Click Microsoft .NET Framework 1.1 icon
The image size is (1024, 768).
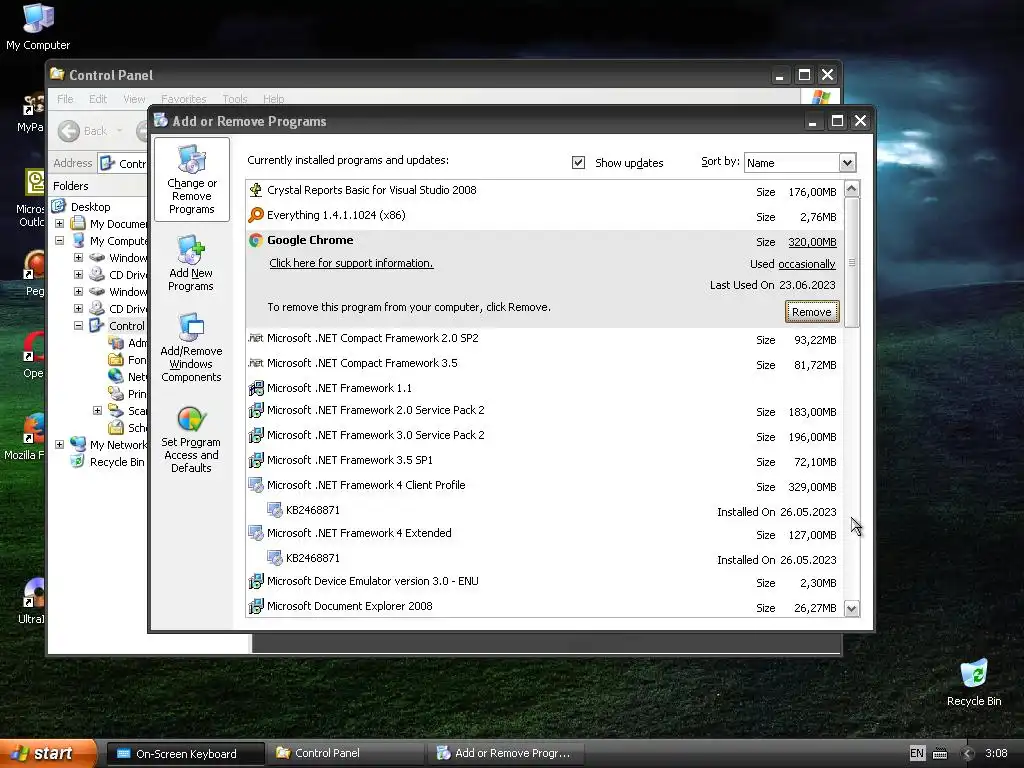click(x=255, y=388)
